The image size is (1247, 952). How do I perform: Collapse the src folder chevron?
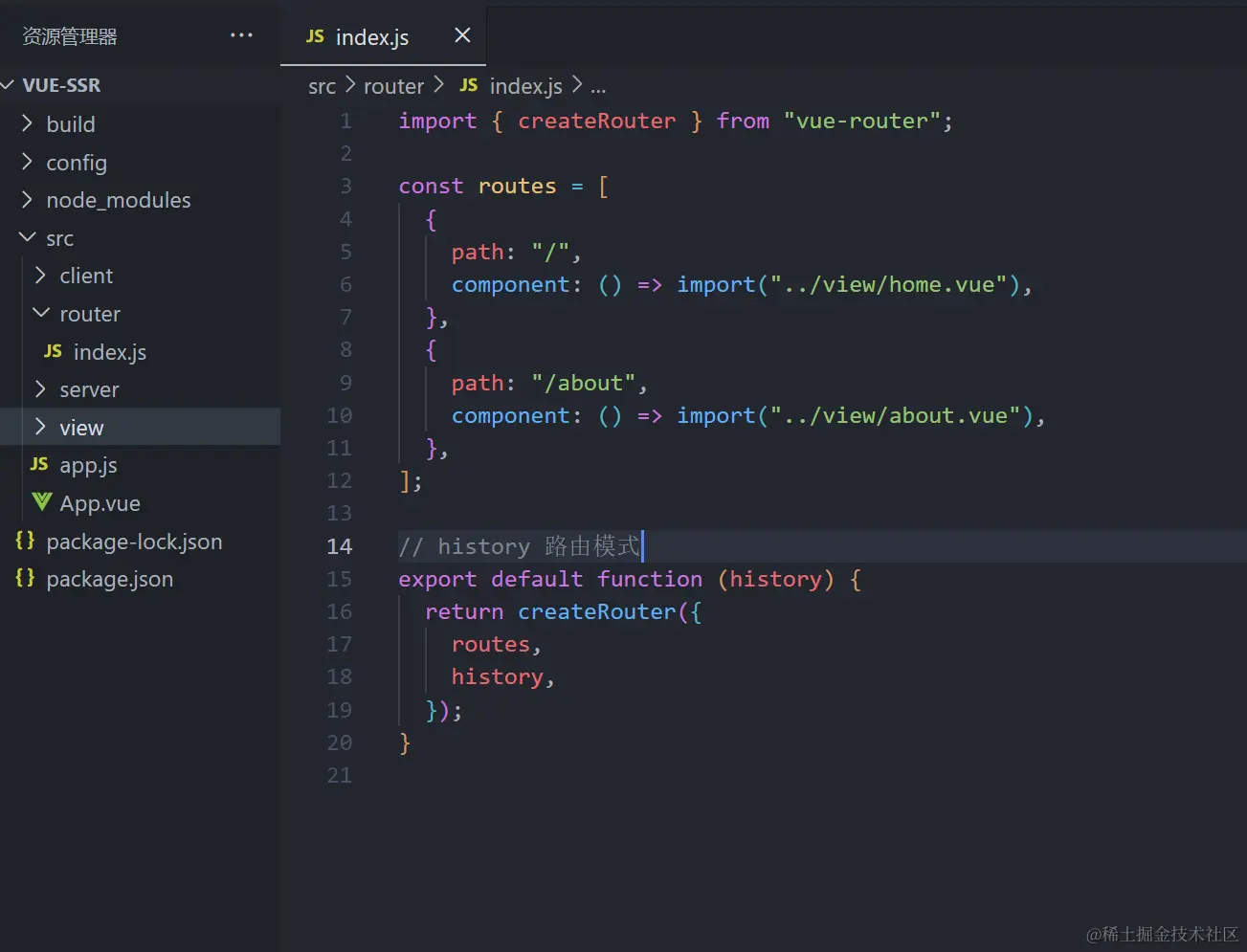pos(27,237)
